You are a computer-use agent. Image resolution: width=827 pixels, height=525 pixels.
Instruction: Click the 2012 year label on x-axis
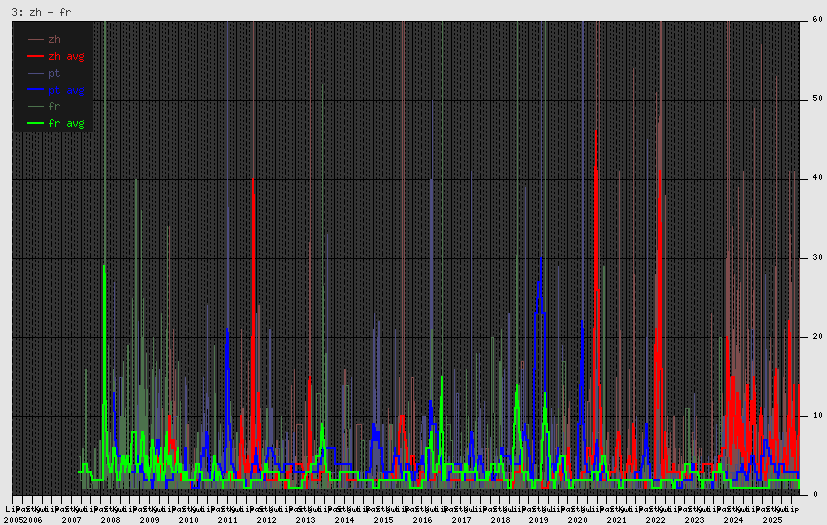coord(266,520)
